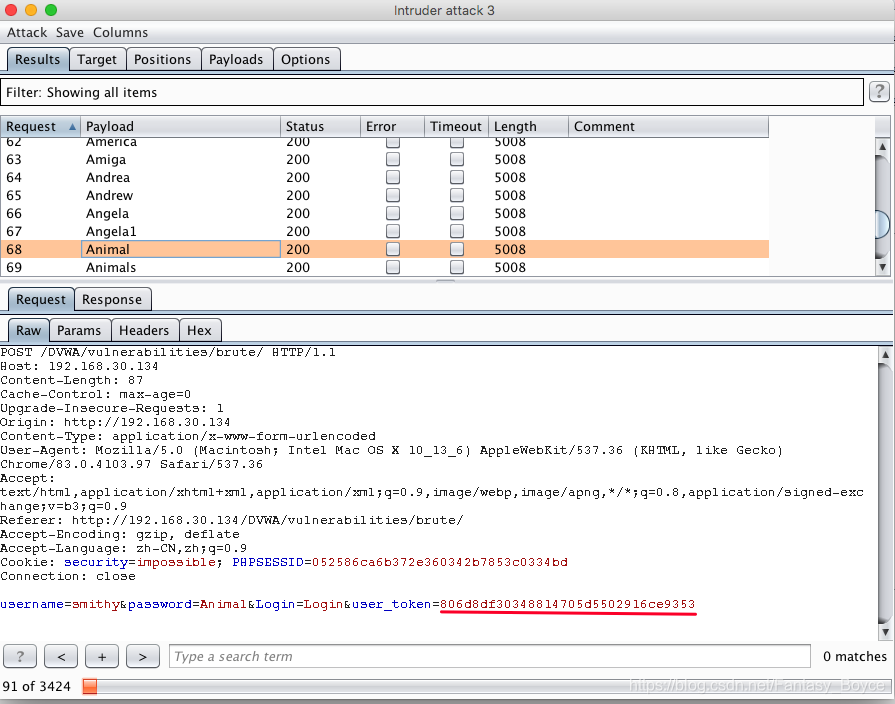
Task: Click the search help question mark button
Action: 20,656
